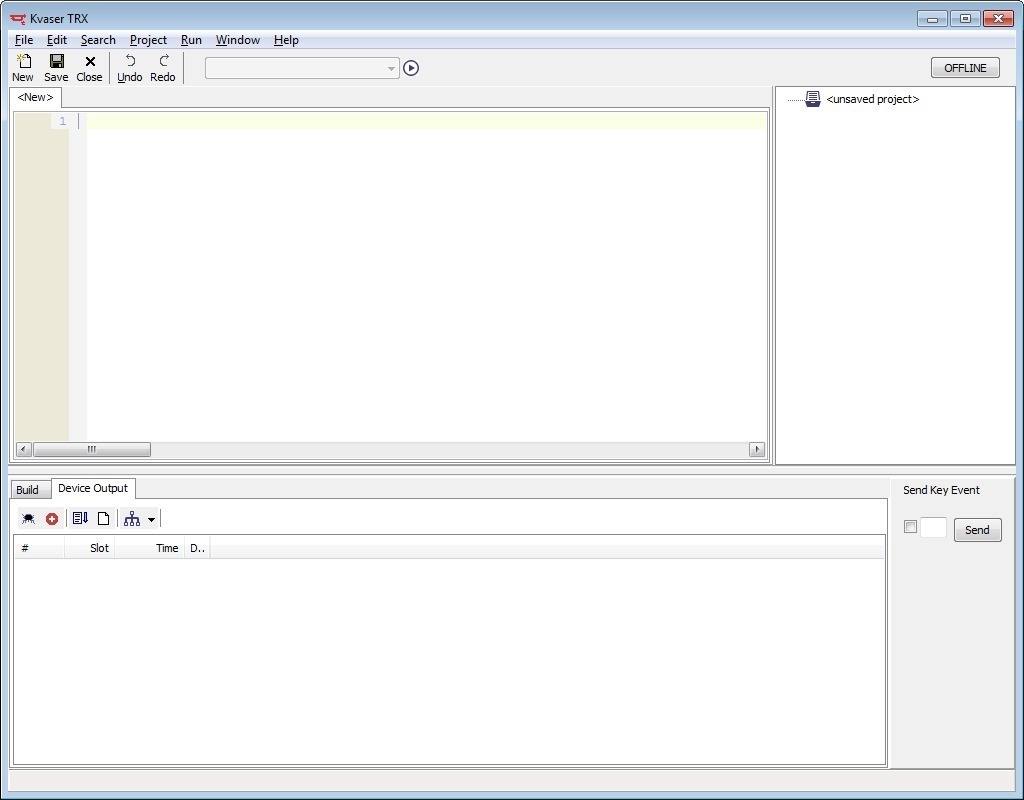Screen dimensions: 1024x800
Task: Click the bug debug icon in Device Output
Action: pos(28,518)
